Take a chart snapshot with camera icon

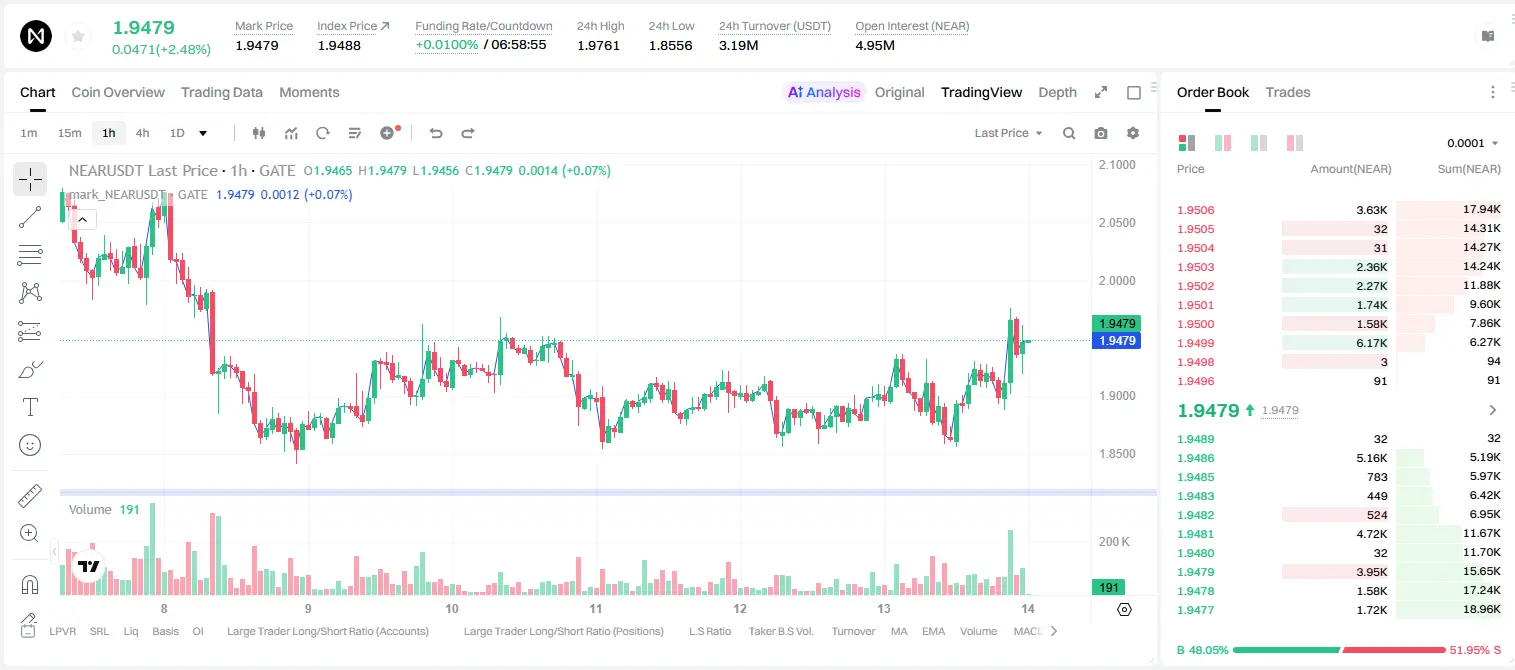pyautogui.click(x=1101, y=133)
